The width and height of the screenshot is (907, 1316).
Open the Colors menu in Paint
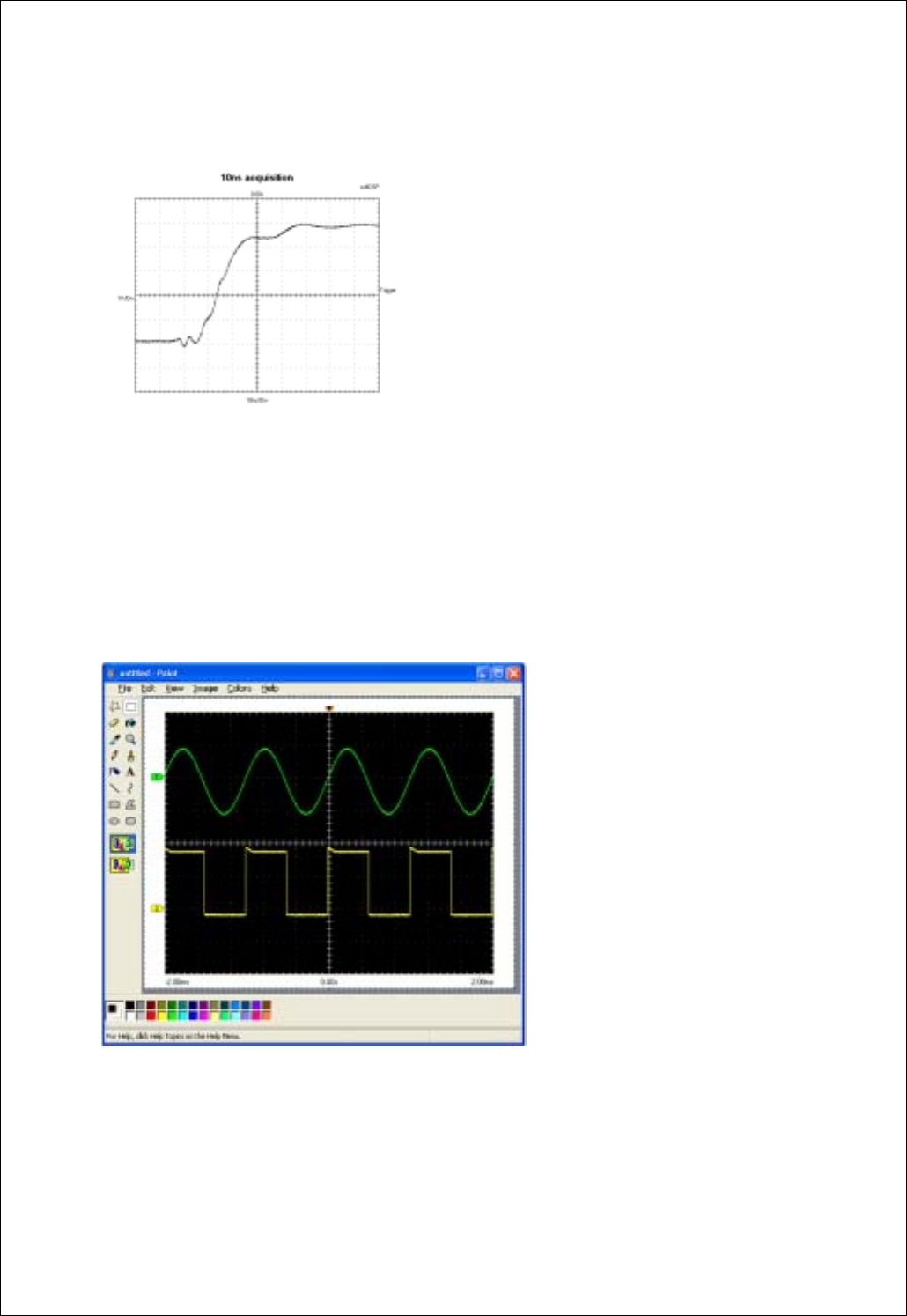239,689
